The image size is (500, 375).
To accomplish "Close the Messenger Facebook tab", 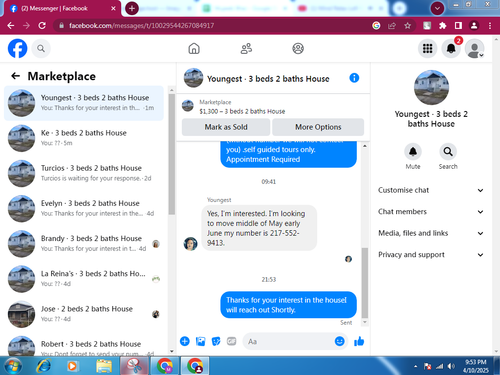I will (x=113, y=9).
